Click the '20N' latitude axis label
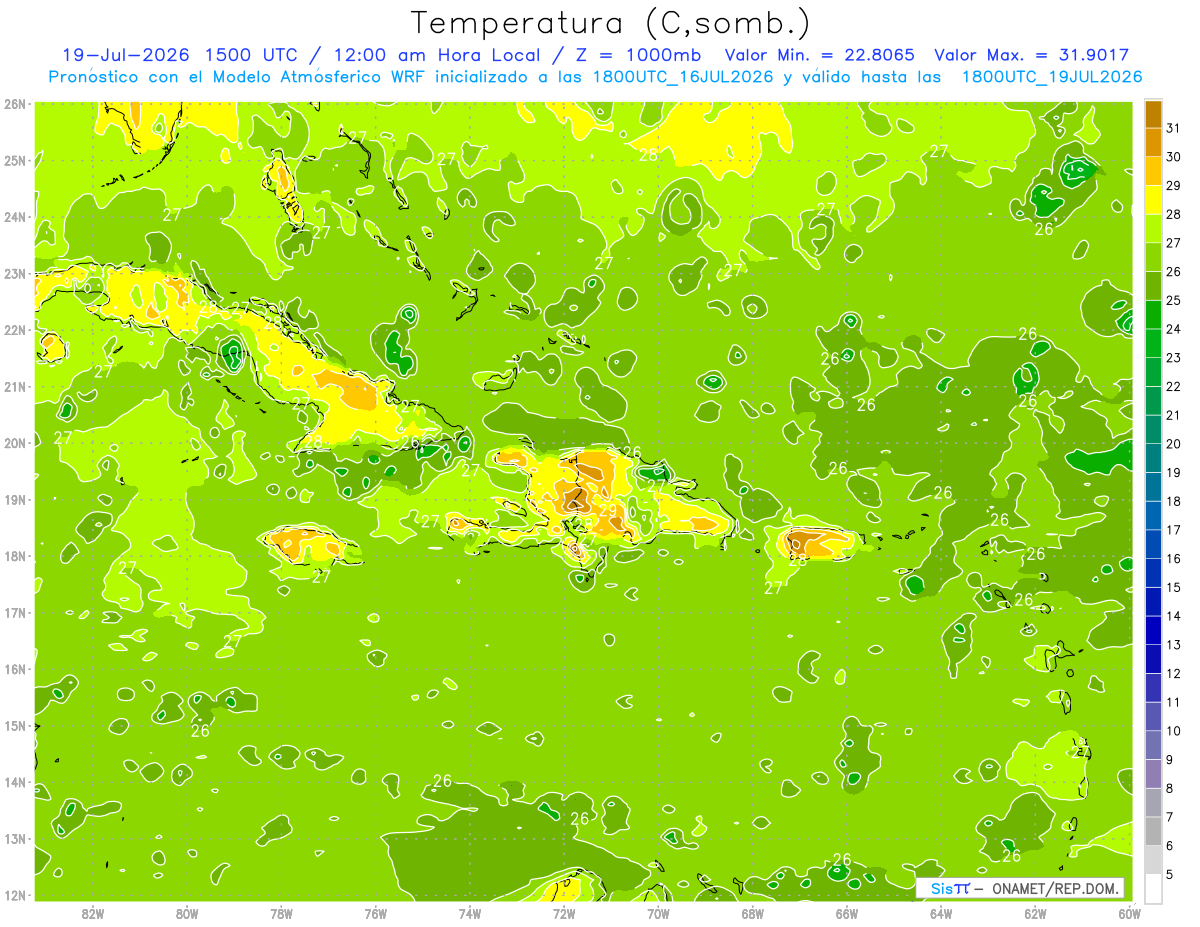This screenshot has height=927, width=1200. tap(15, 442)
